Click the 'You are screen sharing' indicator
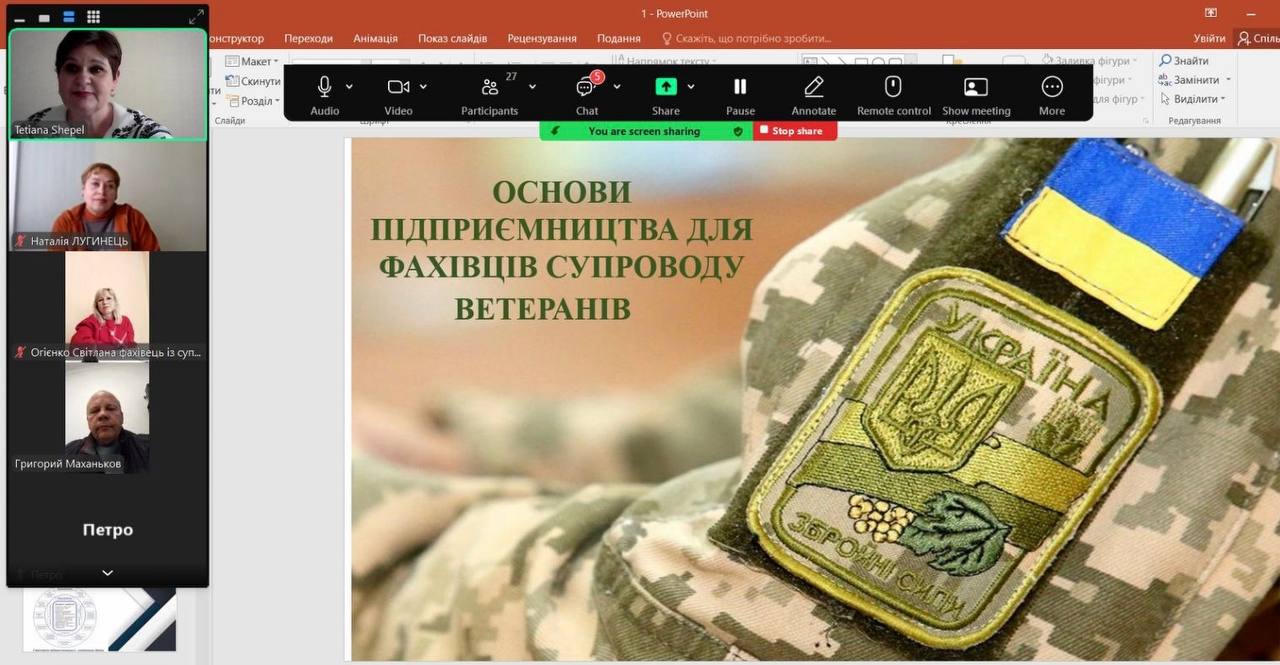The image size is (1280, 665). click(x=644, y=131)
